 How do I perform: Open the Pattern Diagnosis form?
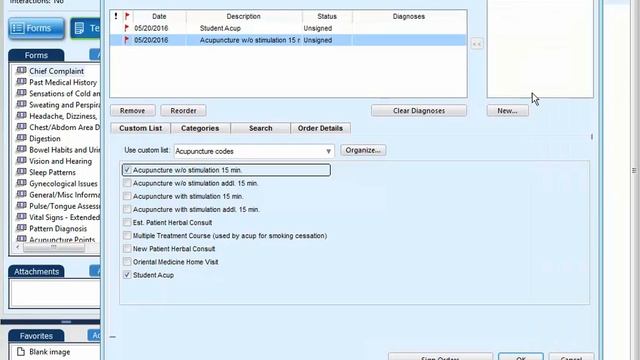(58, 229)
